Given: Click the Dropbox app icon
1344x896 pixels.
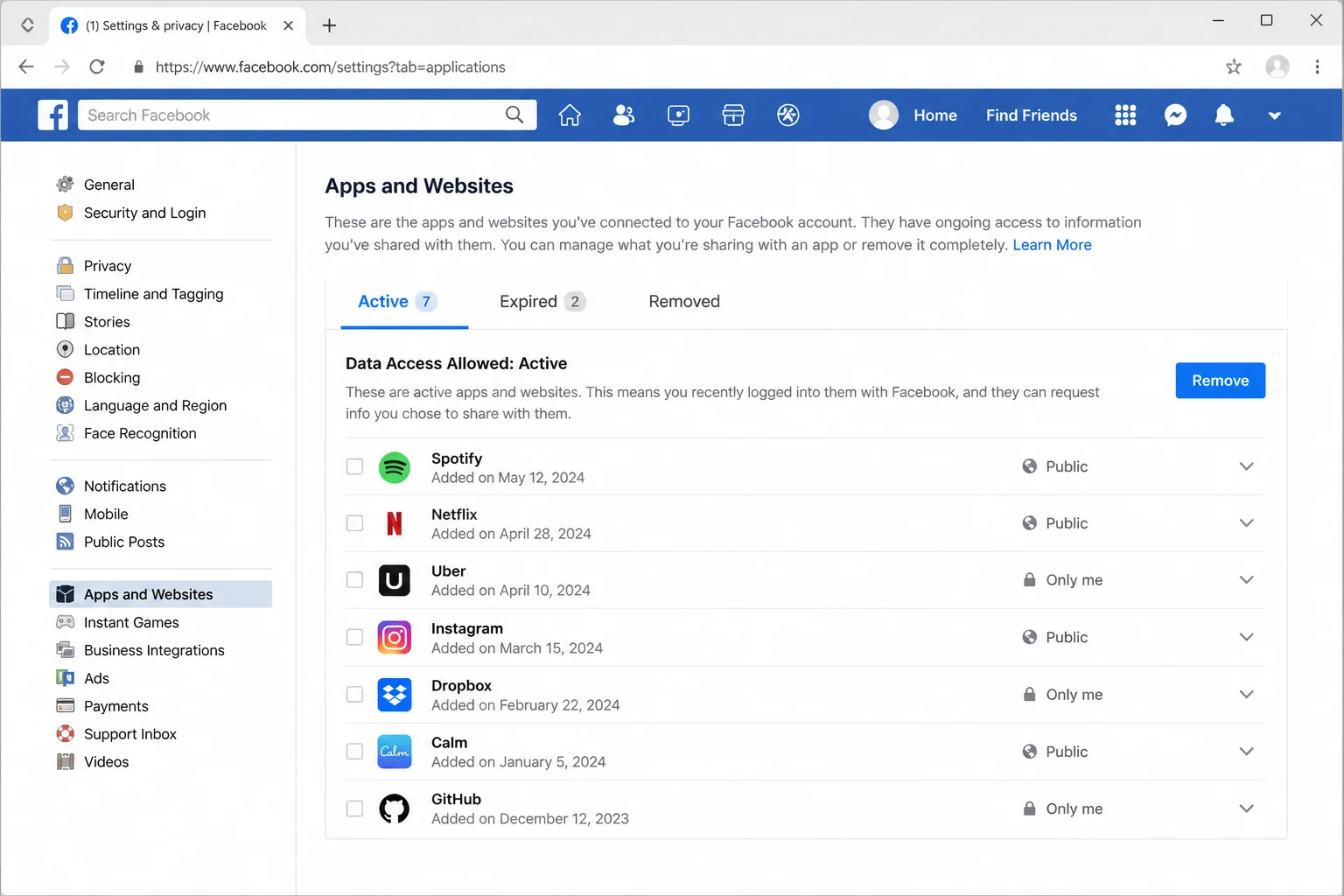Looking at the screenshot, I should pyautogui.click(x=394, y=695).
